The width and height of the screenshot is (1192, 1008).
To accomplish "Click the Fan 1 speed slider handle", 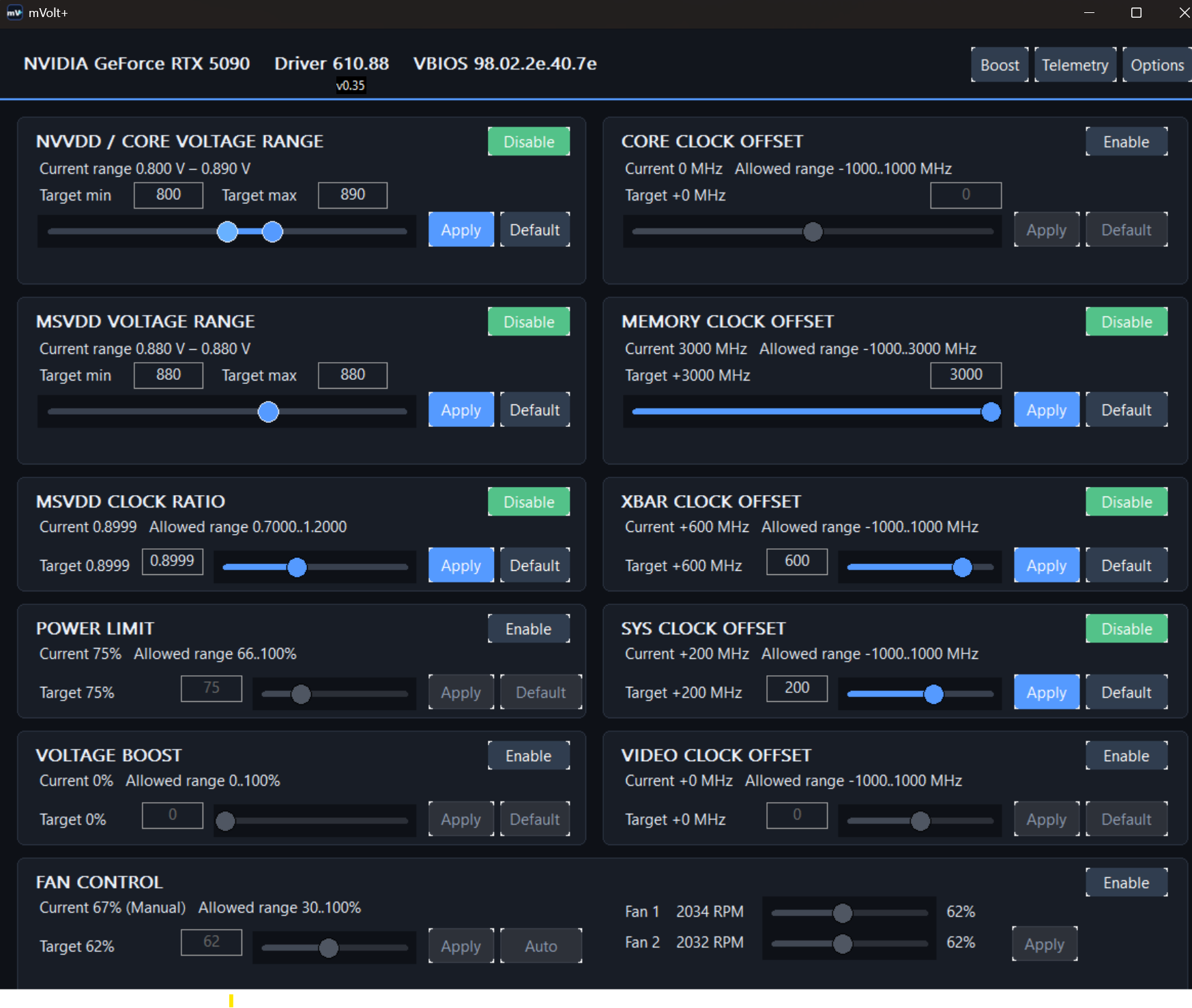I will coord(843,913).
